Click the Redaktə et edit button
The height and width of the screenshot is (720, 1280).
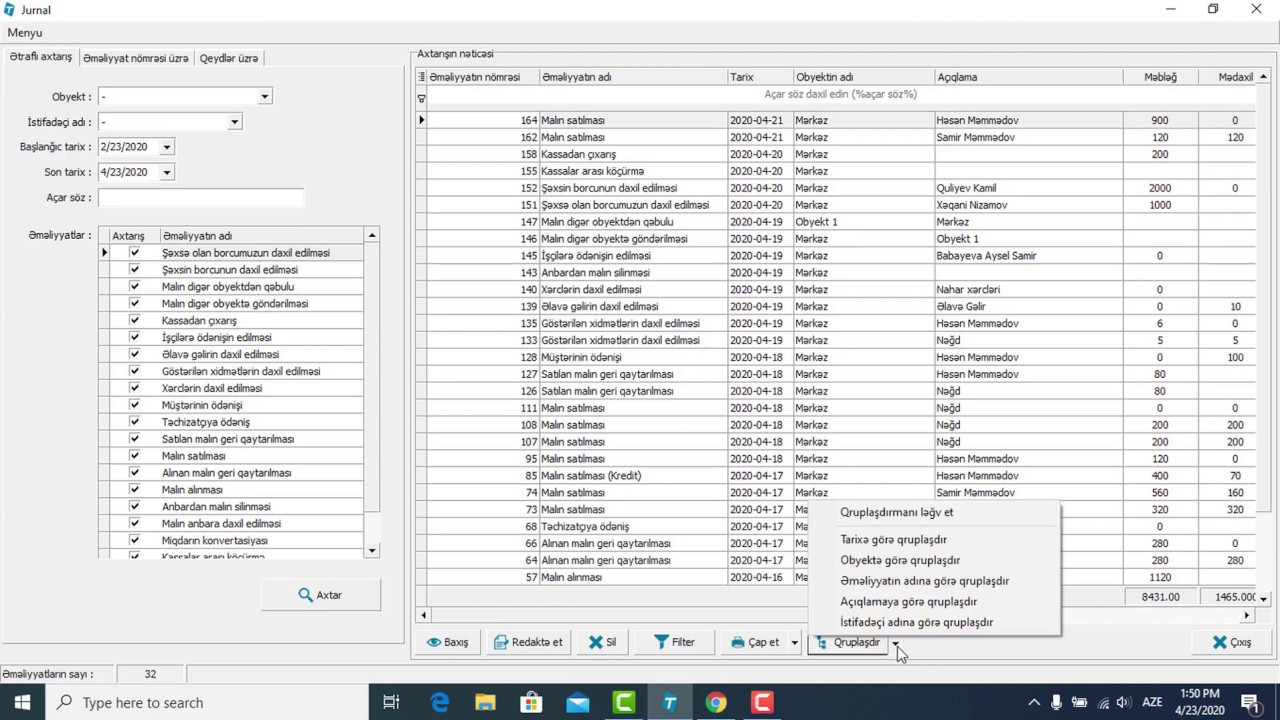[528, 642]
